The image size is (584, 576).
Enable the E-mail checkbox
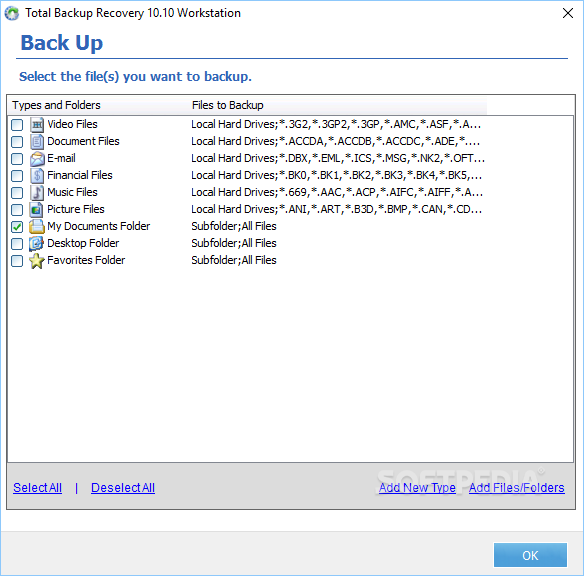coord(17,159)
